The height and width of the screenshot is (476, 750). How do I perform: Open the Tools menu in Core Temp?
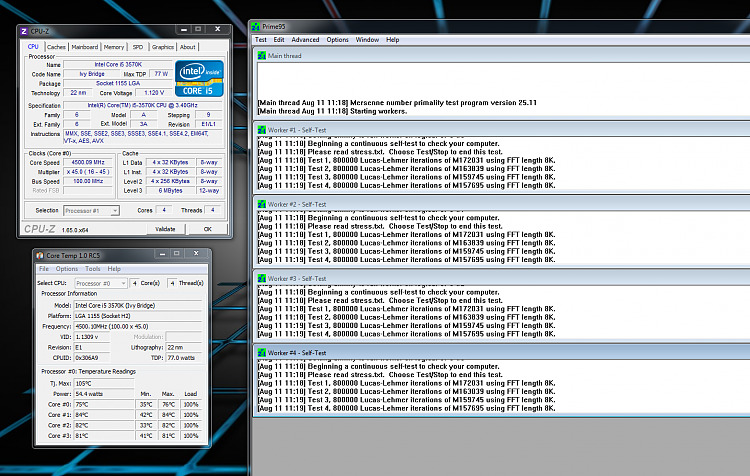[93, 269]
